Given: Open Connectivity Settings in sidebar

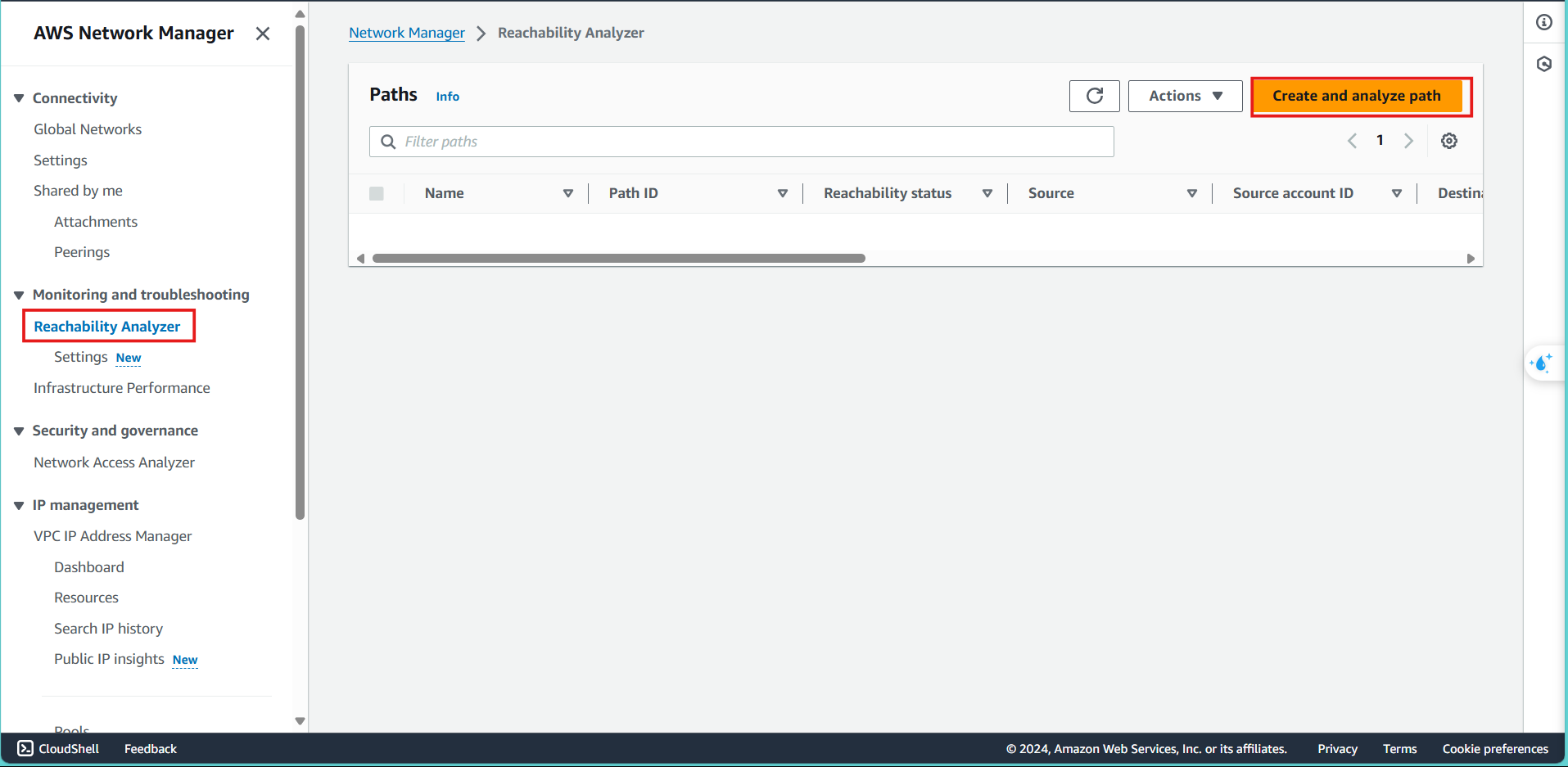Looking at the screenshot, I should pos(61,160).
